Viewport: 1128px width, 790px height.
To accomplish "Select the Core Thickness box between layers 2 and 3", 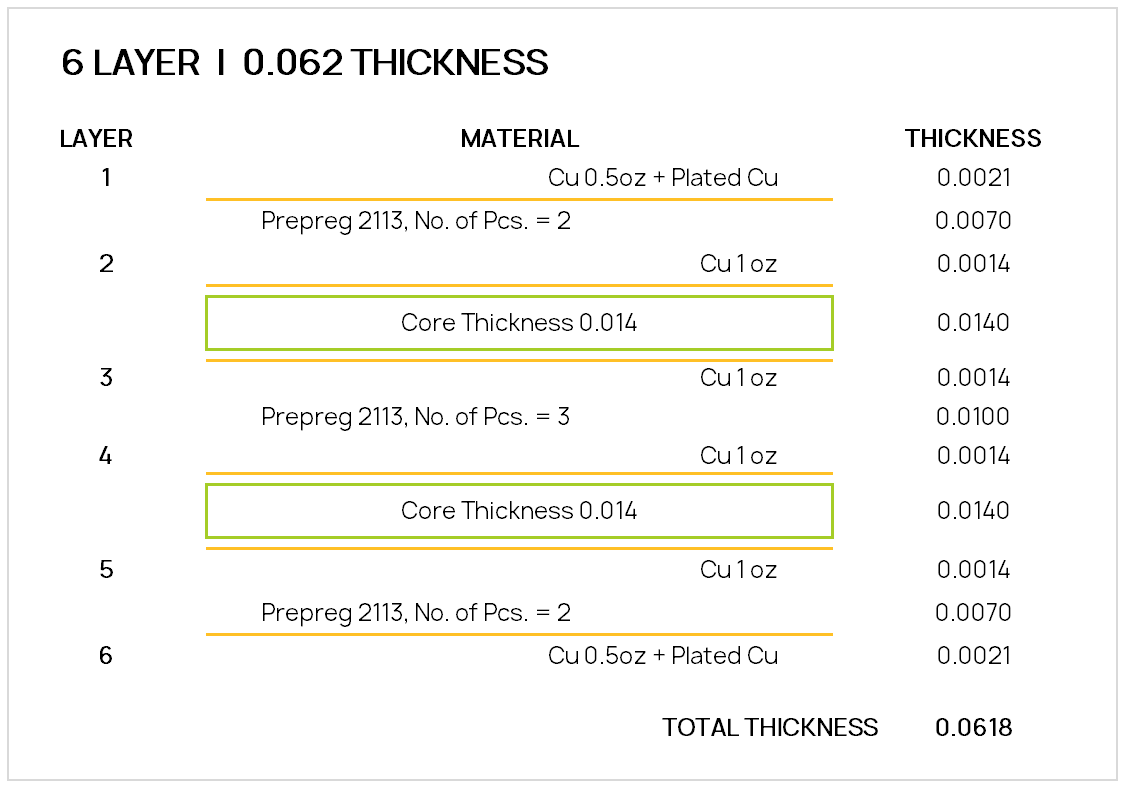I will pos(519,323).
